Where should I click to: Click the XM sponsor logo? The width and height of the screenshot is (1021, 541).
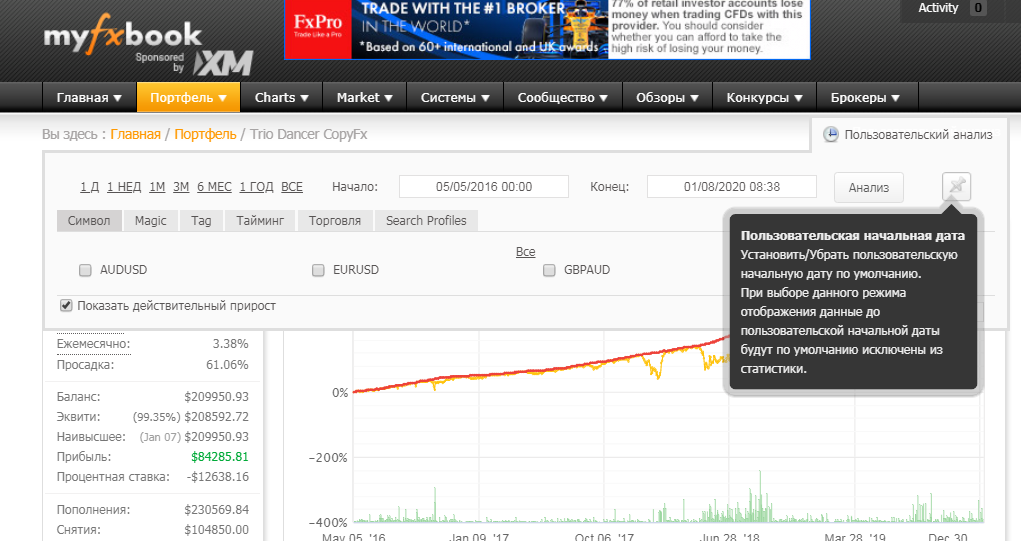click(223, 64)
